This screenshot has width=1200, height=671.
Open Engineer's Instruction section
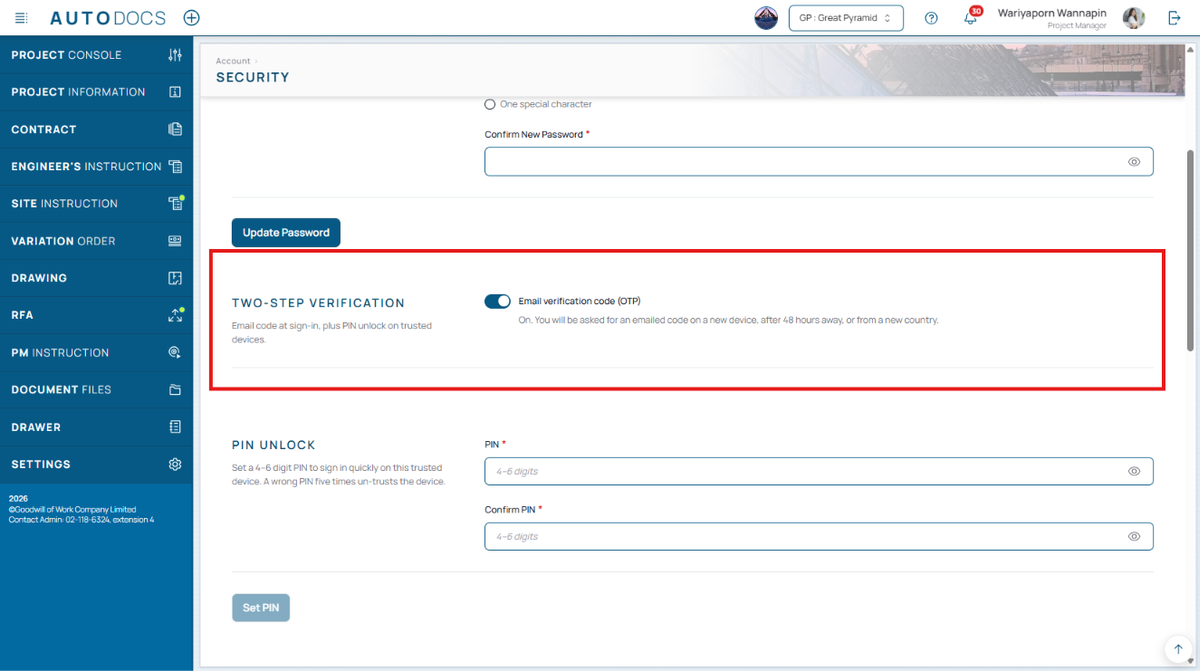pyautogui.click(x=96, y=166)
